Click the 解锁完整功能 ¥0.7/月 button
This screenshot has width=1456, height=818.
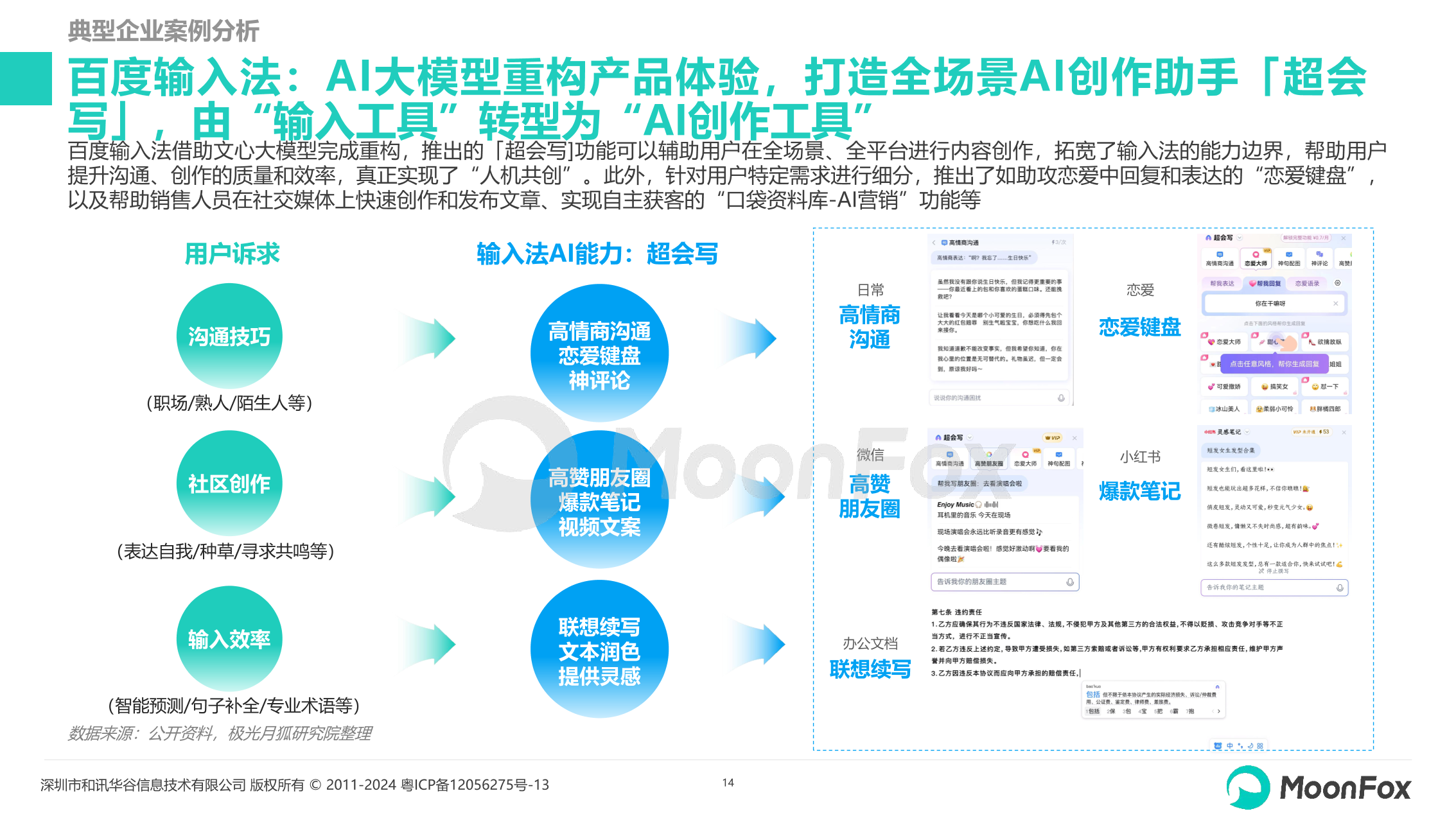(1306, 238)
